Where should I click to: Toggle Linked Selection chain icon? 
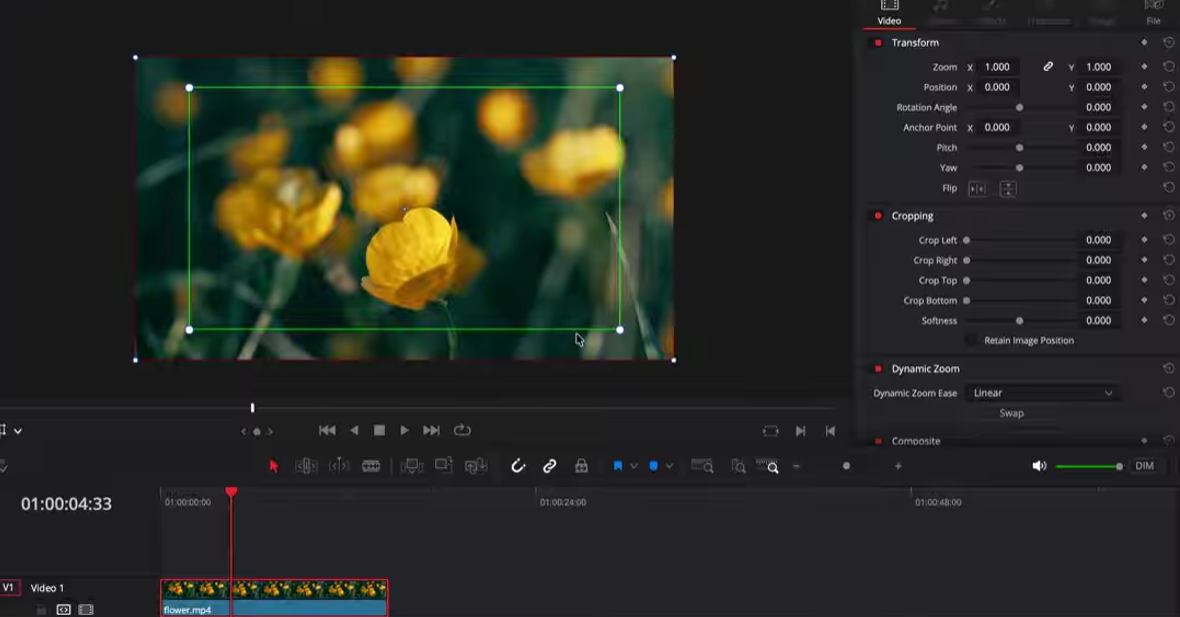[x=550, y=466]
